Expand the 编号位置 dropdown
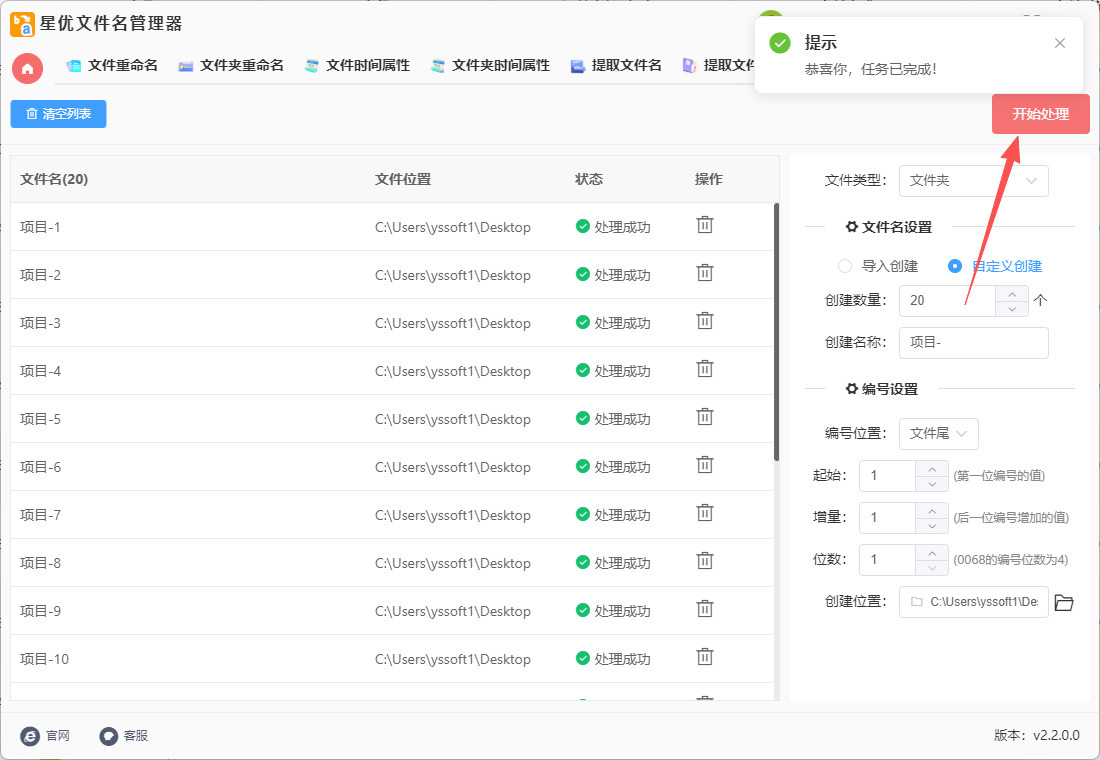Viewport: 1100px width, 760px height. (x=938, y=434)
